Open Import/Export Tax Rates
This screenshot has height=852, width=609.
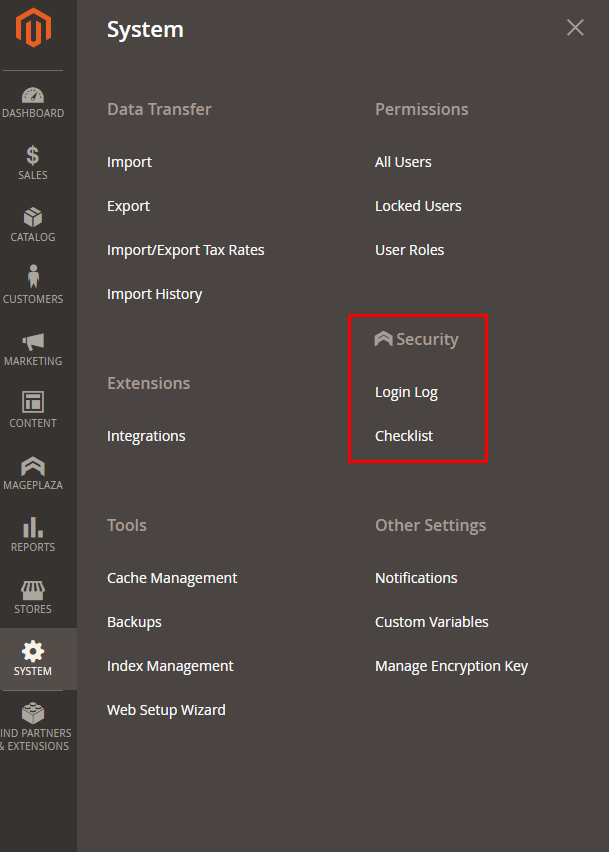click(186, 250)
